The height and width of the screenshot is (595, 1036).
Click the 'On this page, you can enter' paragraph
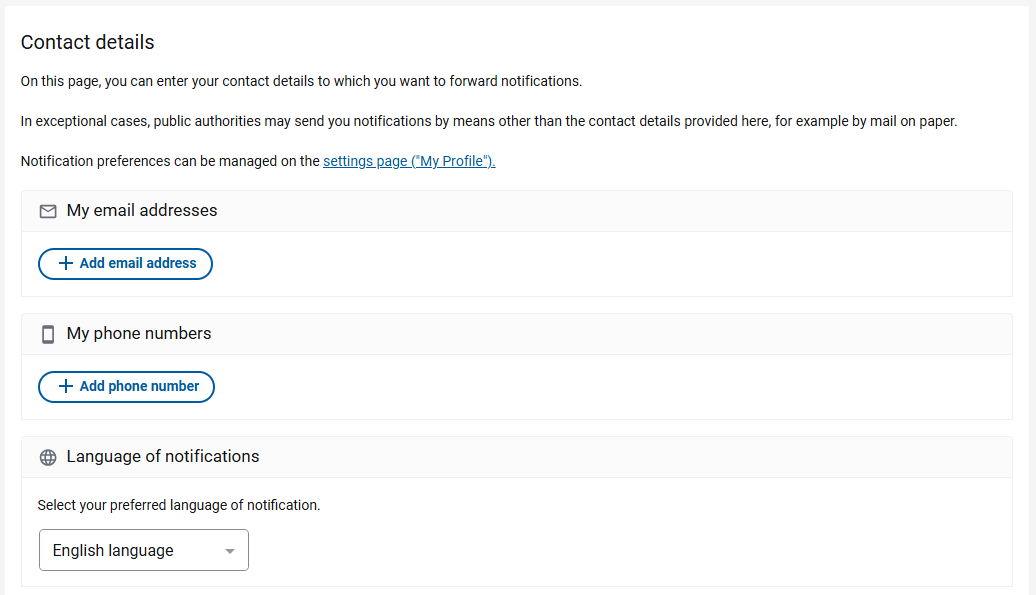coord(301,81)
